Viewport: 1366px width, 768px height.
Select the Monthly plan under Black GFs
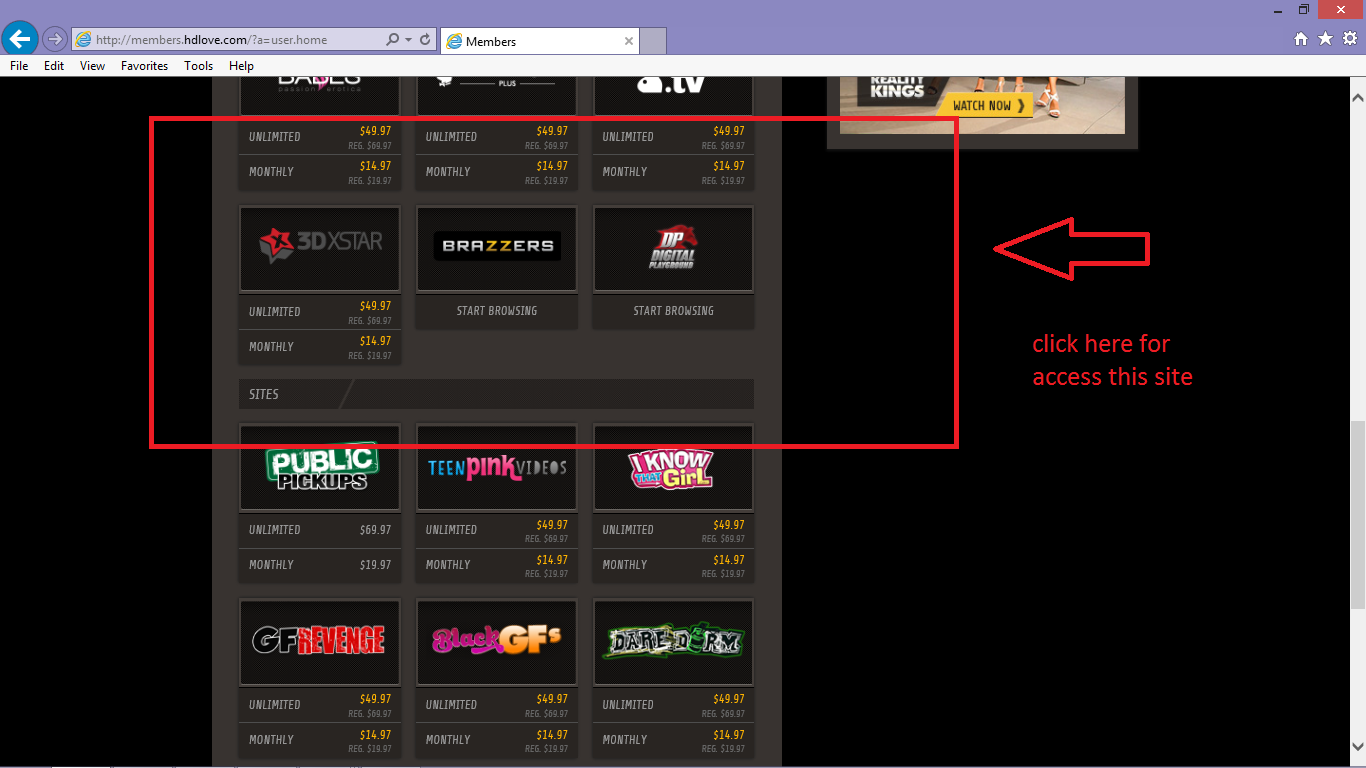(497, 740)
